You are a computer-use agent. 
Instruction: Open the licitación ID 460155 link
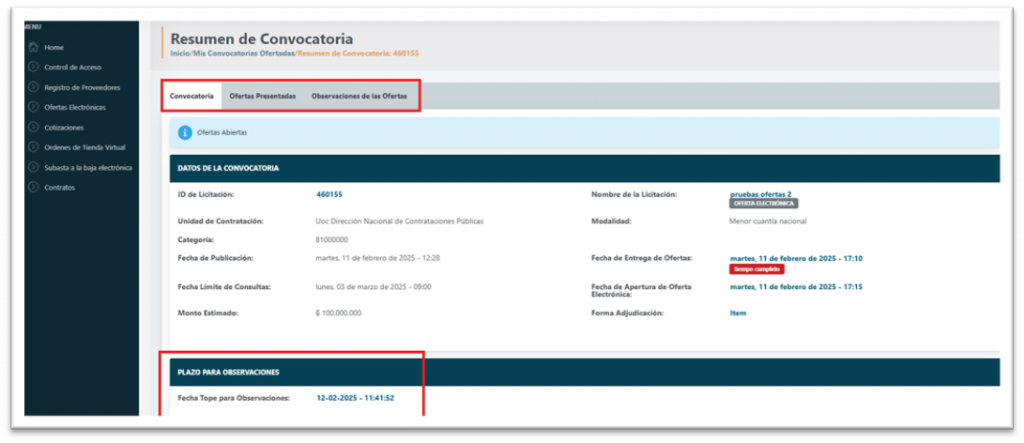pyautogui.click(x=329, y=194)
